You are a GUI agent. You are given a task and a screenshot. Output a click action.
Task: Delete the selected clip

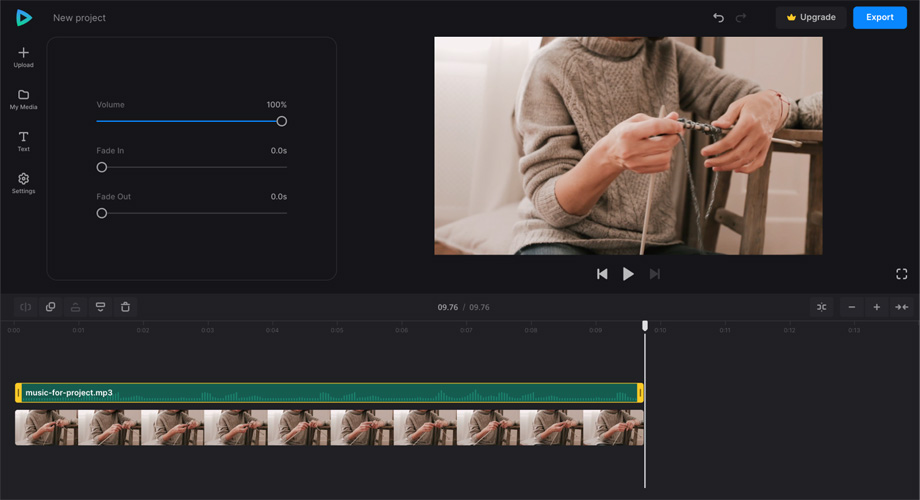click(125, 307)
